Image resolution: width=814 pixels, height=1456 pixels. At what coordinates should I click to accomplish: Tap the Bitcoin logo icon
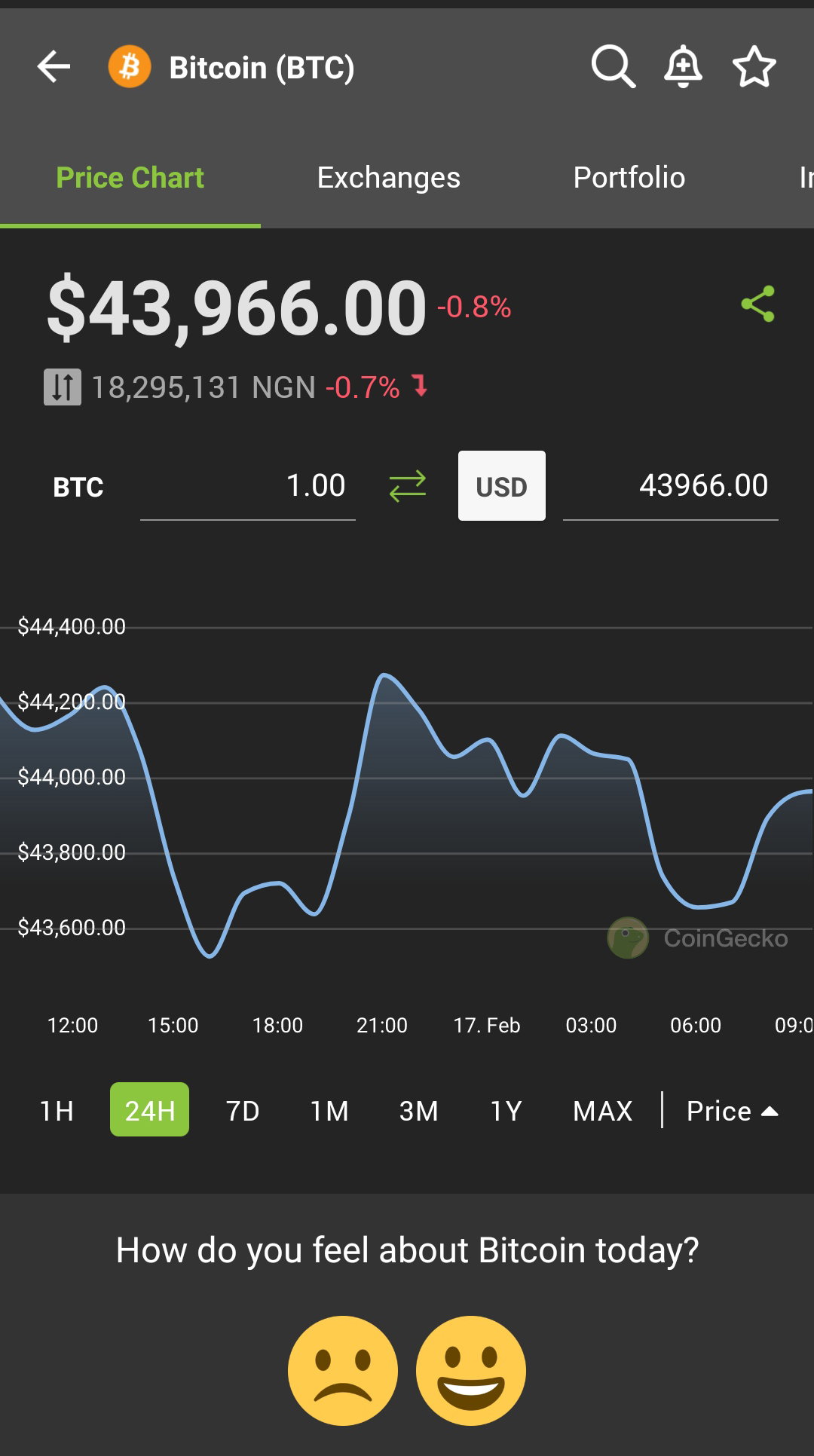(130, 67)
